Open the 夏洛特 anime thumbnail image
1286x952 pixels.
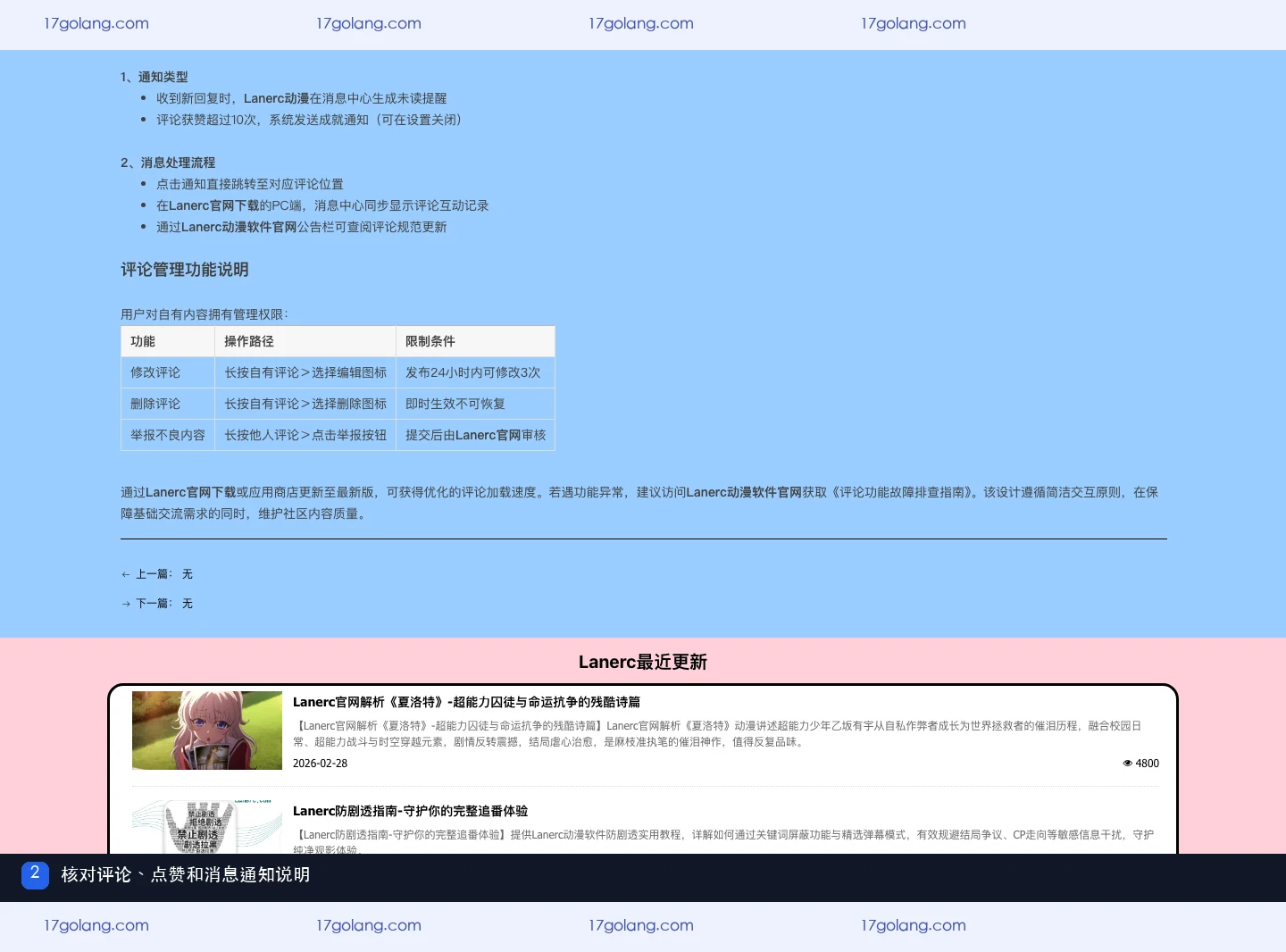(207, 731)
